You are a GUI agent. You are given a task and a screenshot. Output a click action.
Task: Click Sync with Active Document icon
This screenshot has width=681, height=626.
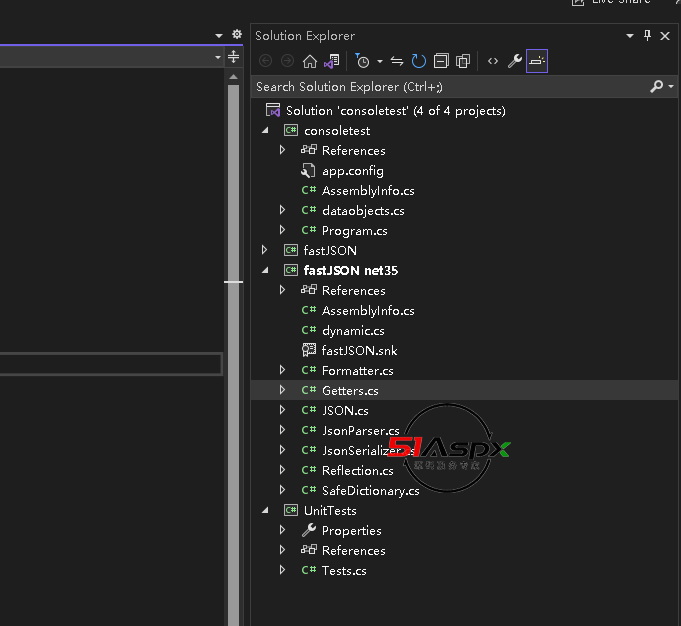(x=397, y=61)
